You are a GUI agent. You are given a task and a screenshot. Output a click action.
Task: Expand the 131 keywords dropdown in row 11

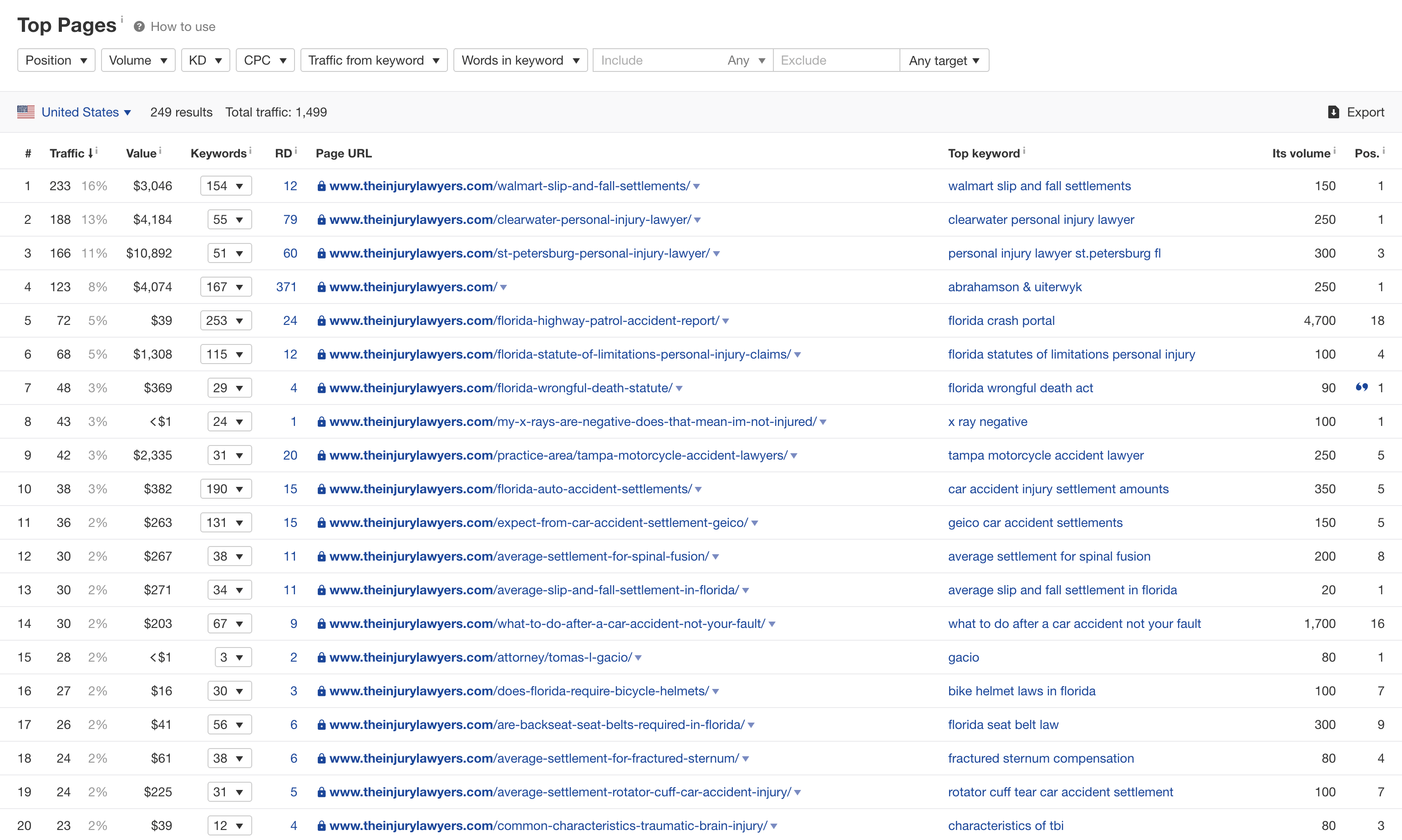(226, 522)
